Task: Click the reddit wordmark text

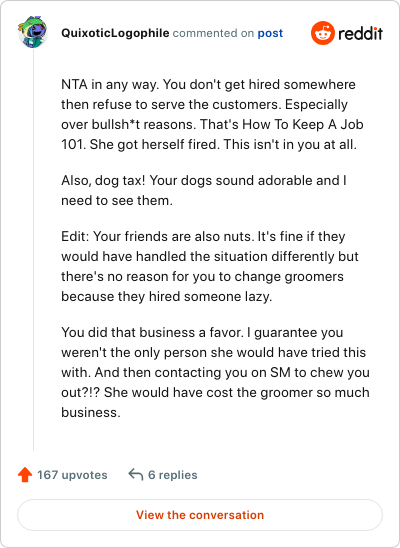Action: point(360,34)
